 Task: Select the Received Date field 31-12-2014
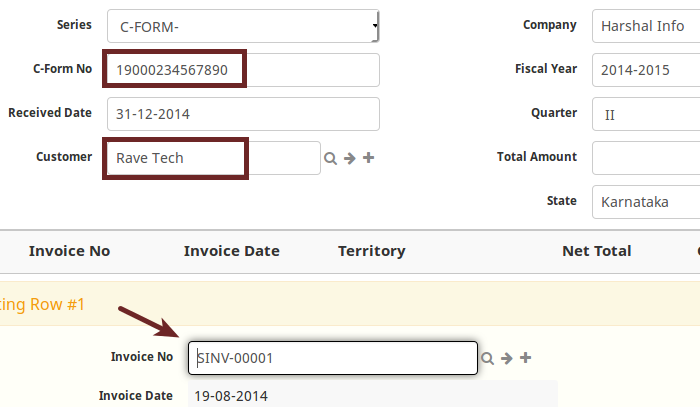click(240, 114)
